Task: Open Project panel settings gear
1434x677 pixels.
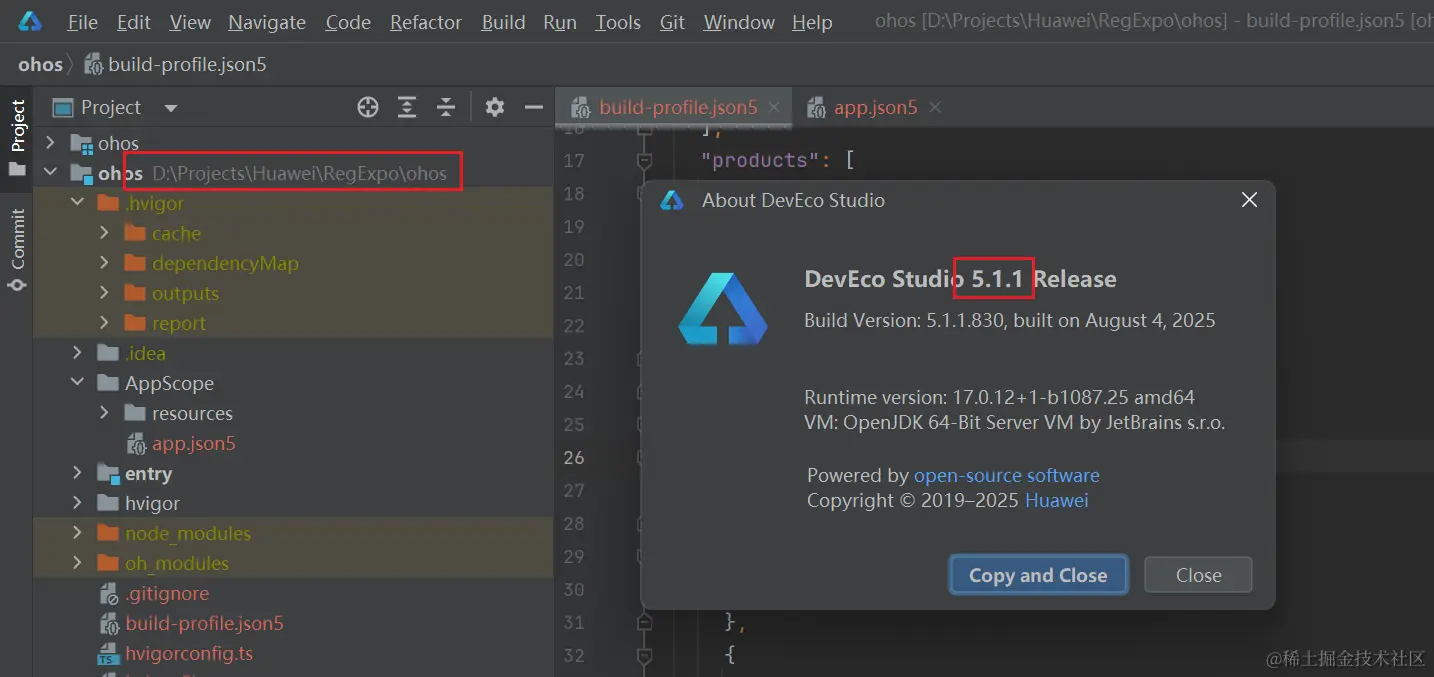Action: tap(495, 107)
